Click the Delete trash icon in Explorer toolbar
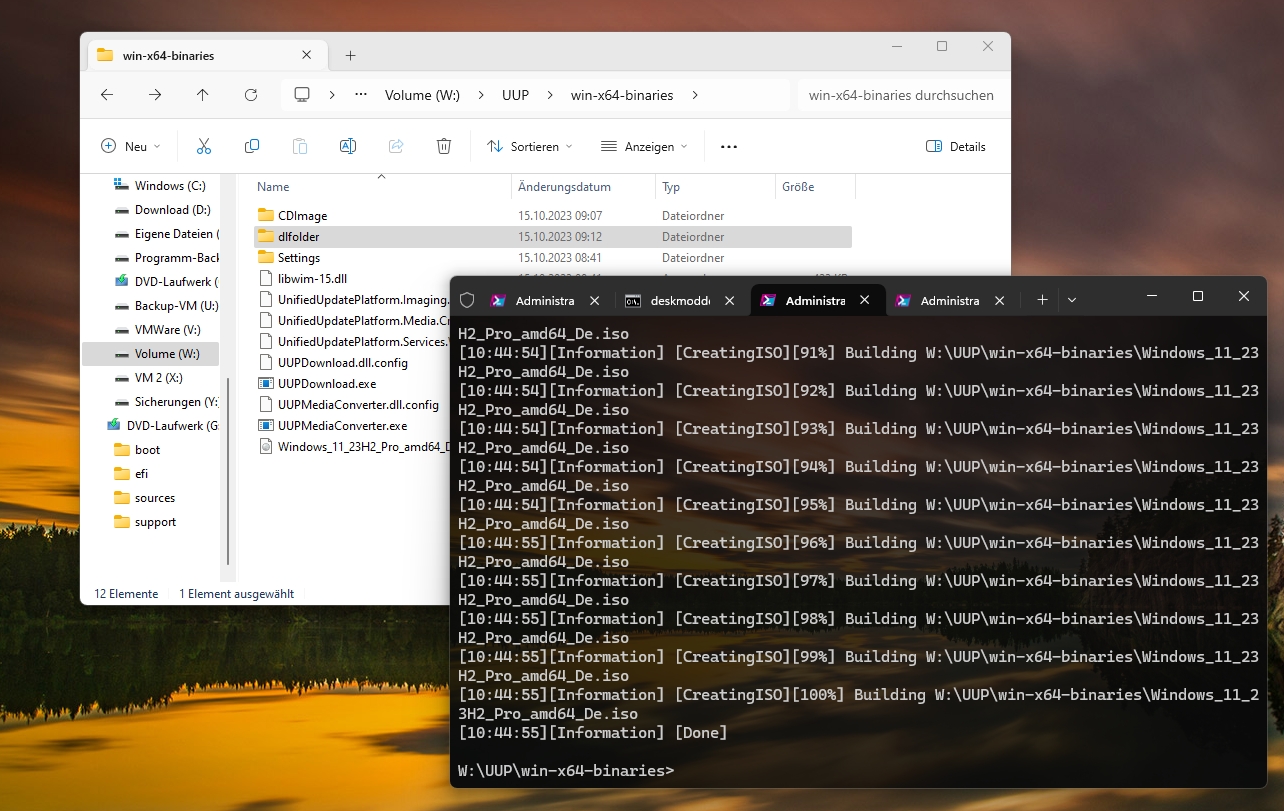 (x=444, y=146)
